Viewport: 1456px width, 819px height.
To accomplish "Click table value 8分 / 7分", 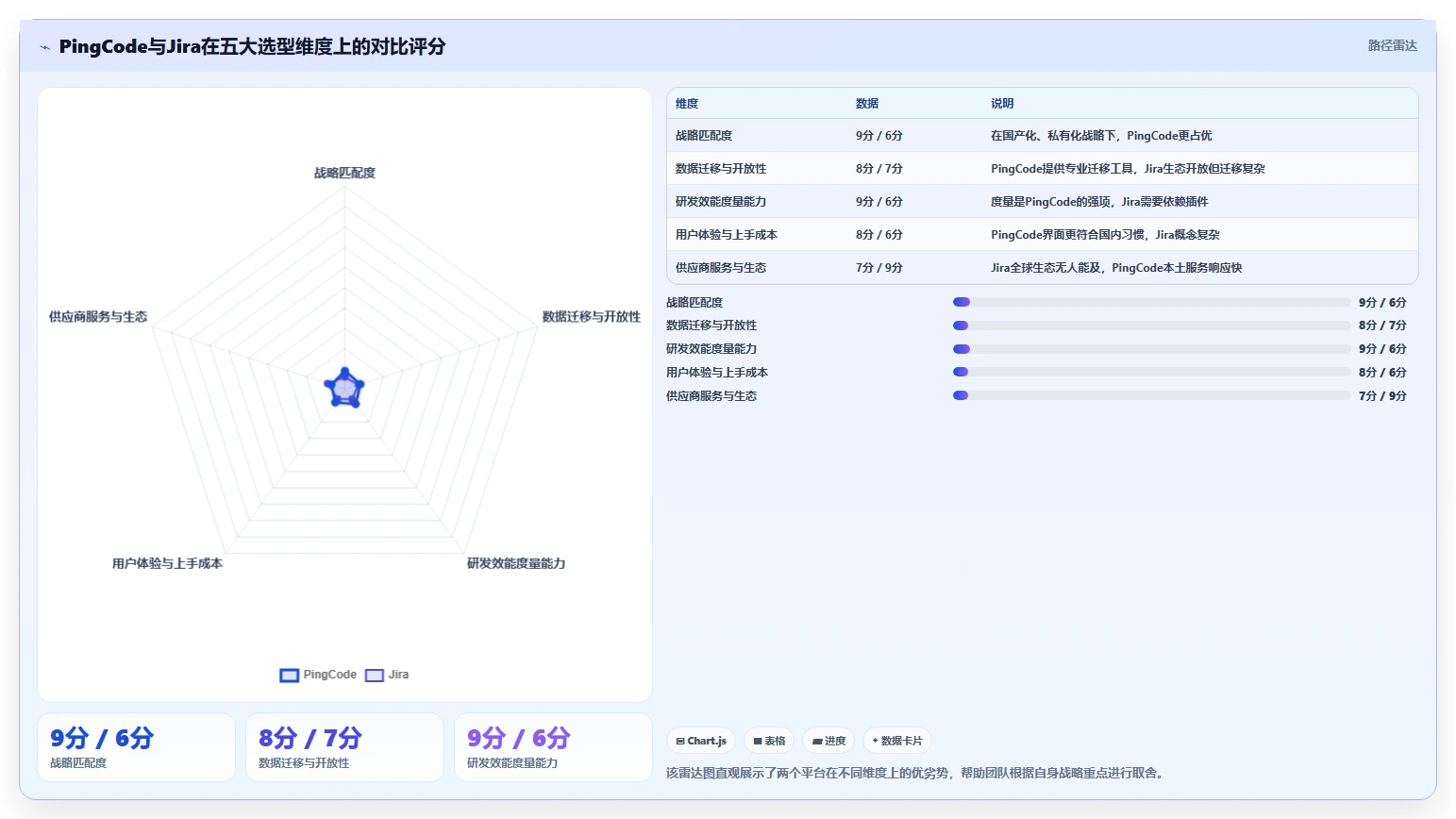I will (879, 169).
